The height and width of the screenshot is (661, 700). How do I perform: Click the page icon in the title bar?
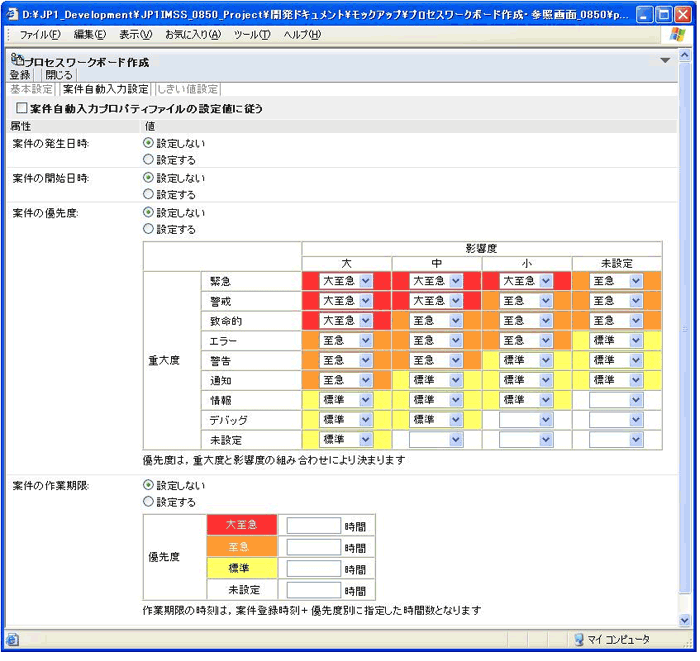tap(12, 14)
